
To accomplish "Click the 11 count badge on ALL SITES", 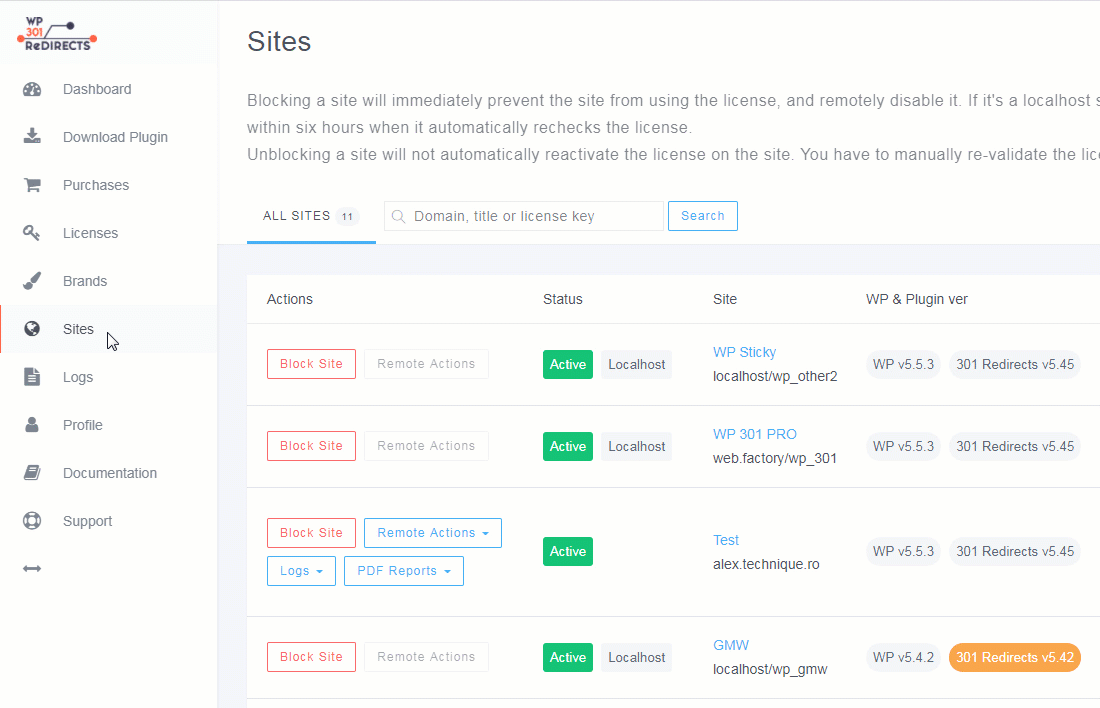I will [x=347, y=217].
